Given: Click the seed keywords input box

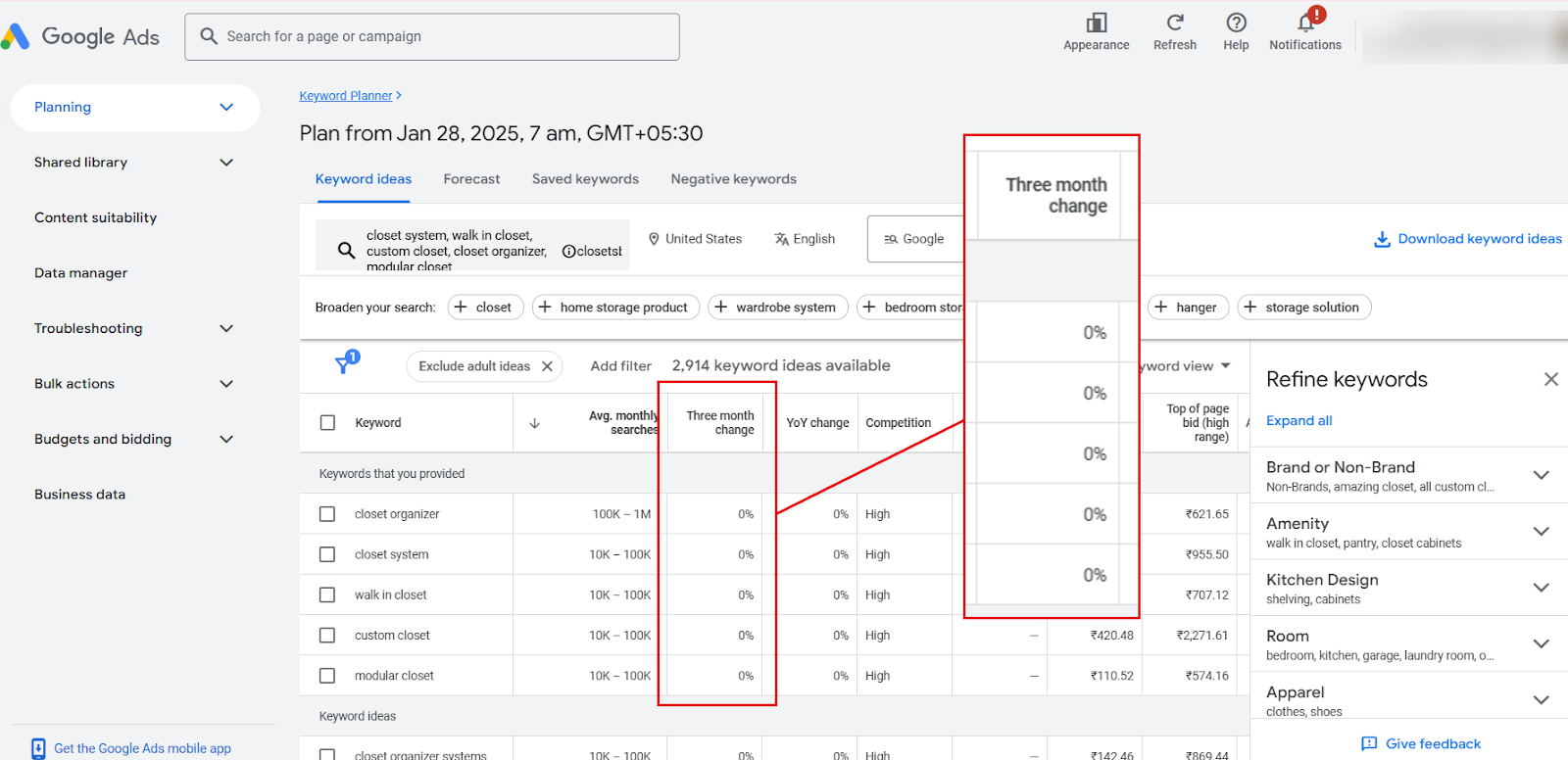Looking at the screenshot, I should [472, 245].
